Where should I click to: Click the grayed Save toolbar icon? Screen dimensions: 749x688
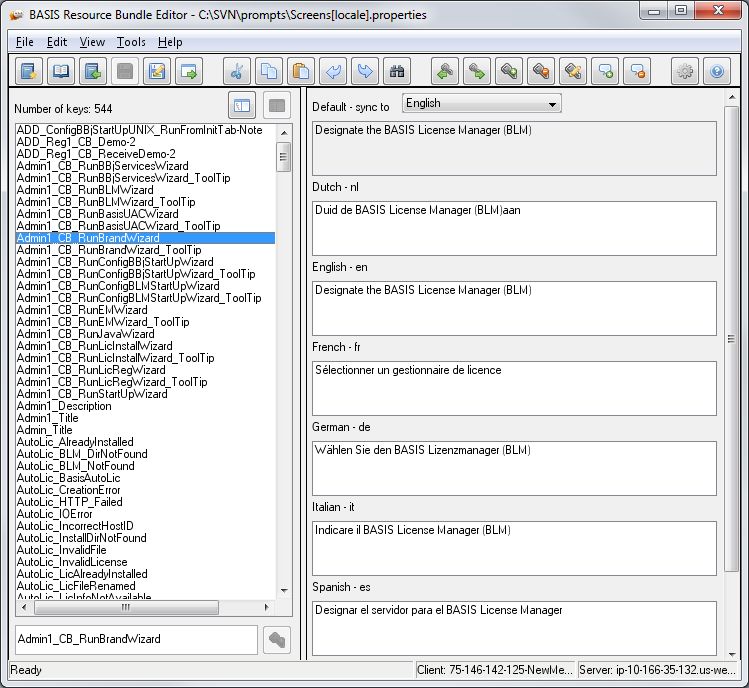pos(125,72)
